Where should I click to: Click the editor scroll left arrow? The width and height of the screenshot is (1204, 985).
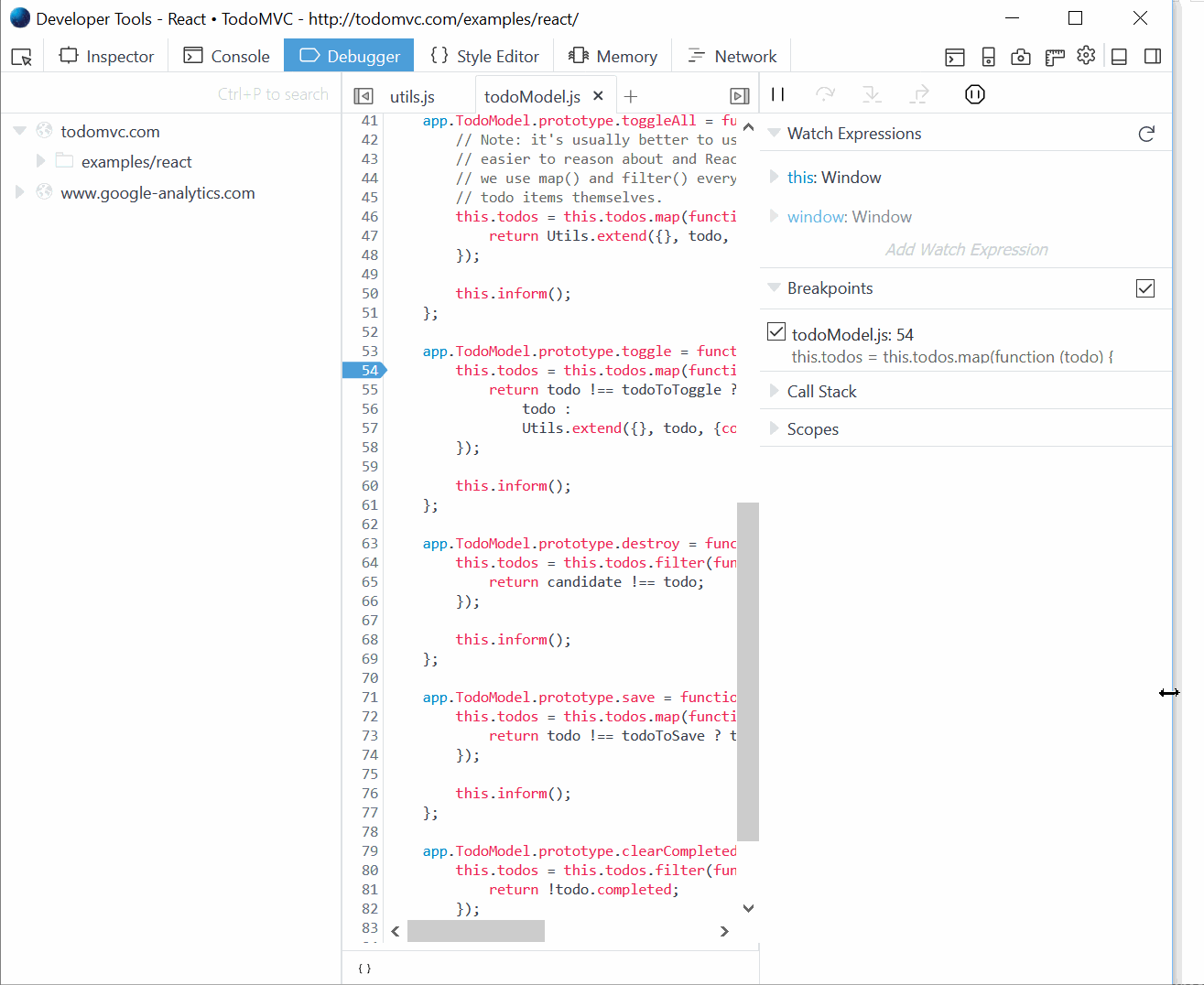[x=396, y=931]
